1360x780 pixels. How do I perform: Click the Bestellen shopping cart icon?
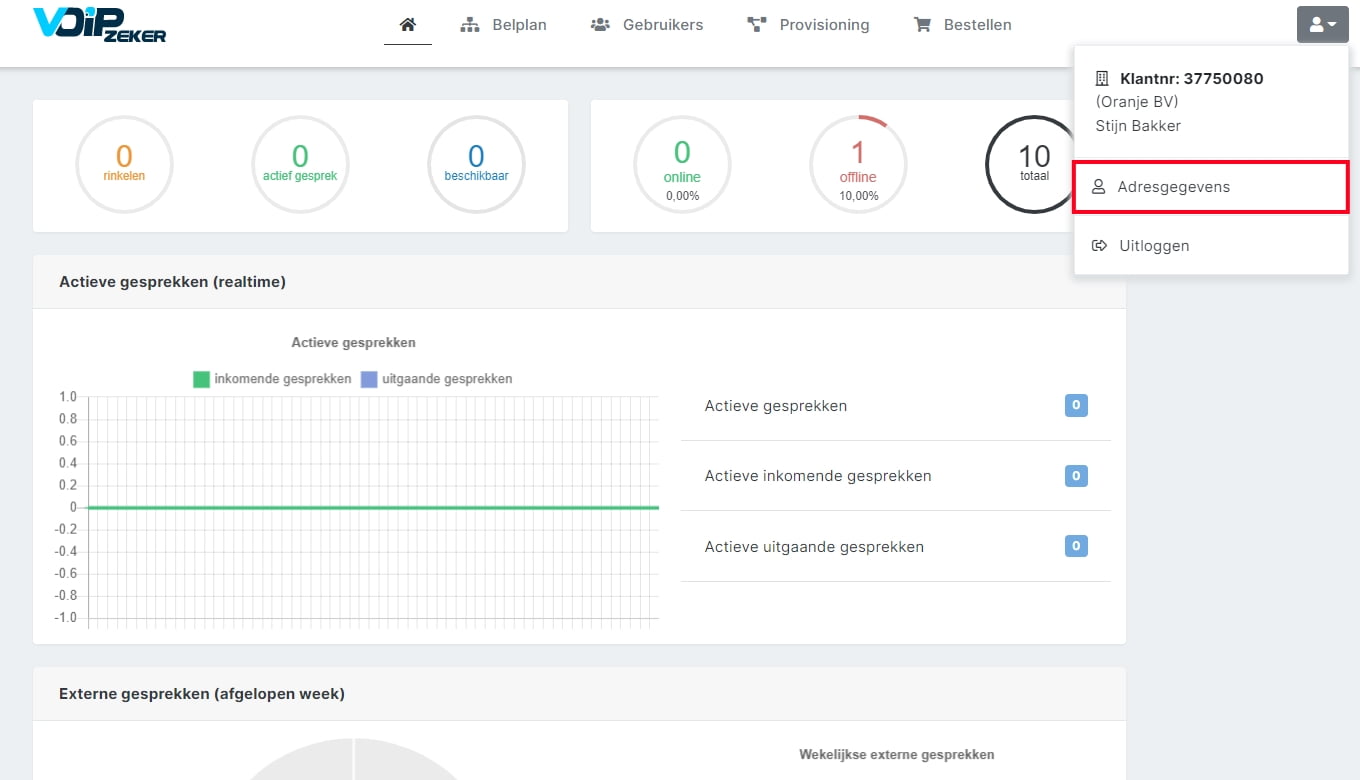(x=923, y=25)
